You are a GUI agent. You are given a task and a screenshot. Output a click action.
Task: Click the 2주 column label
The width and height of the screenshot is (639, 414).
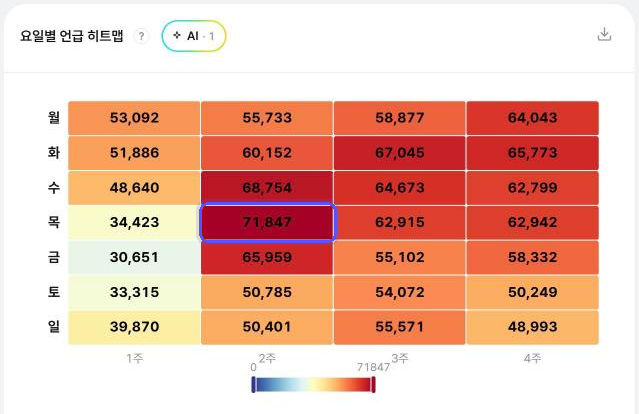pyautogui.click(x=267, y=358)
